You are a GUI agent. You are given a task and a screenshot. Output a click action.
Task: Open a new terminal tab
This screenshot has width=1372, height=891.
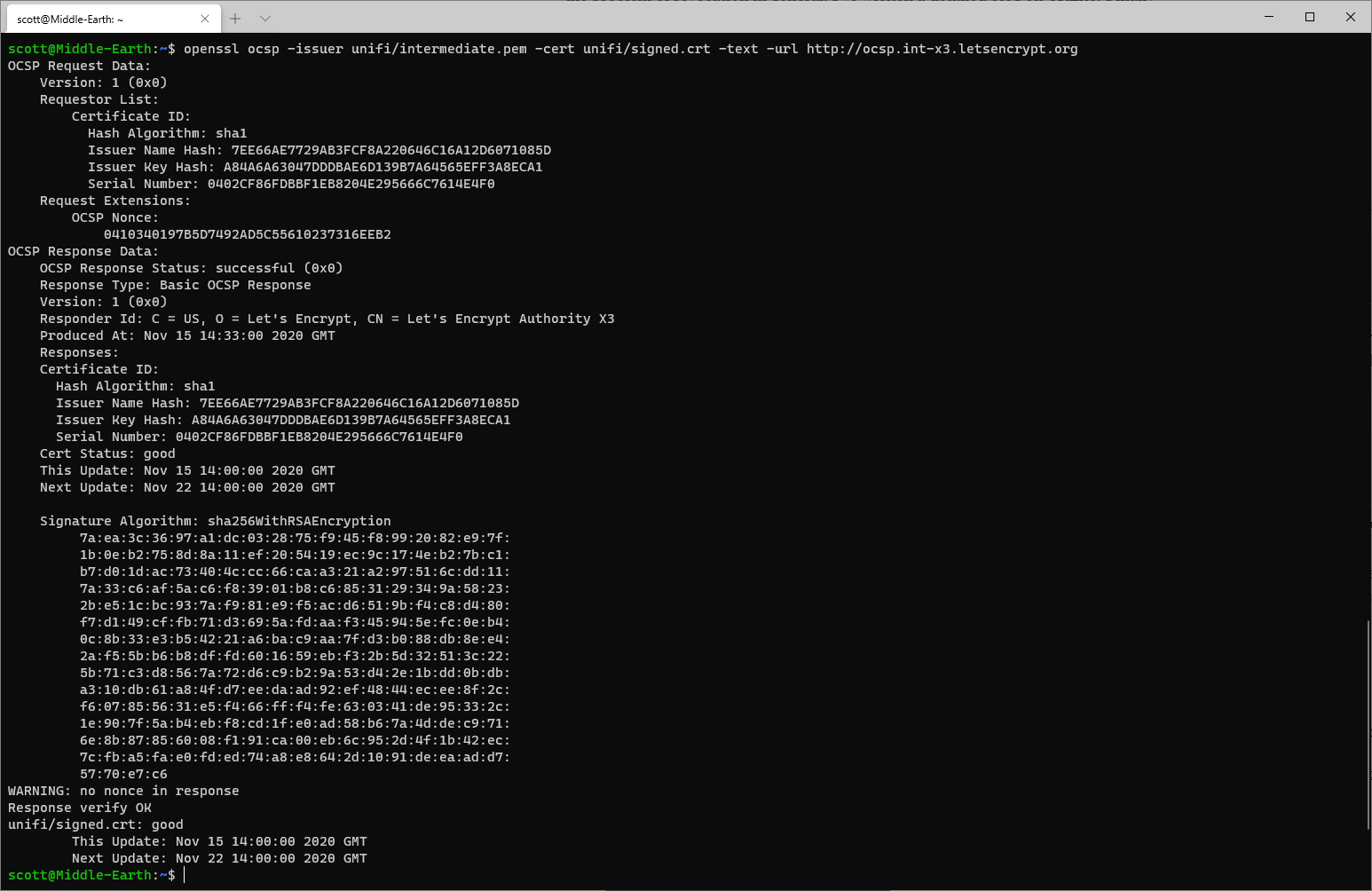tap(235, 19)
